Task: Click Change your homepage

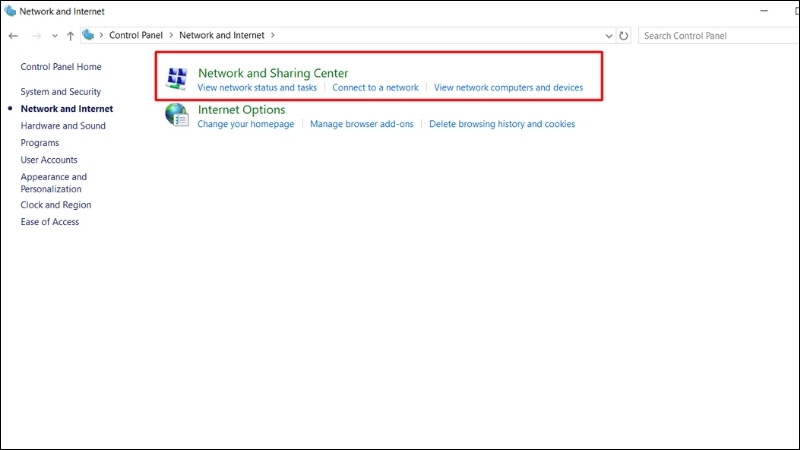Action: point(246,124)
